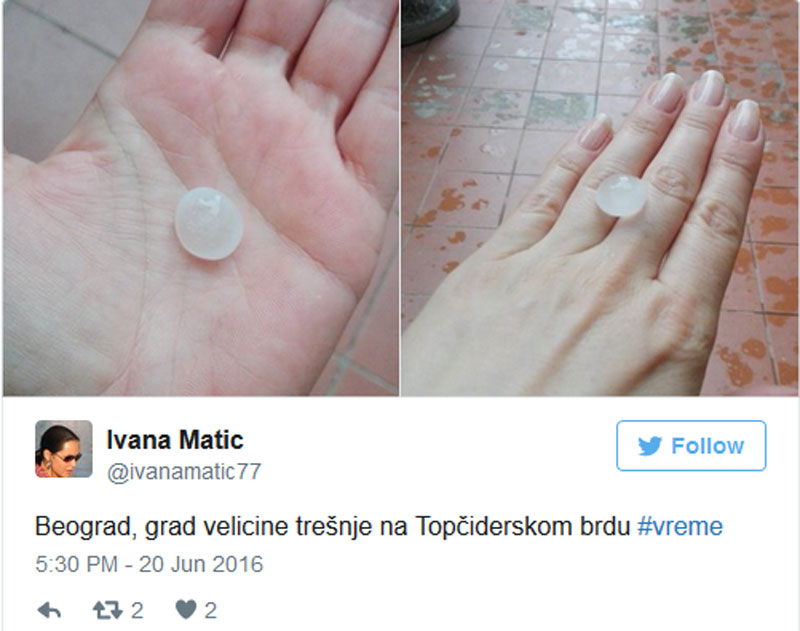Image resolution: width=800 pixels, height=631 pixels.
Task: Click the hailstone resting on the fingers
Action: click(621, 195)
